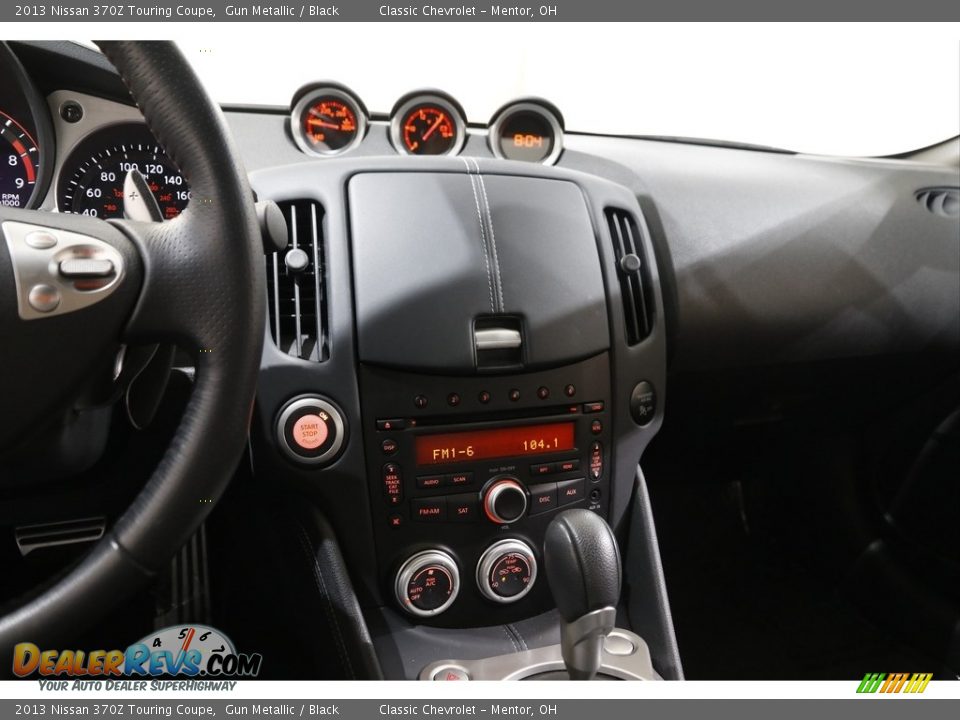Select radio preset button 3
Viewport: 960px width, 720px height.
[484, 397]
